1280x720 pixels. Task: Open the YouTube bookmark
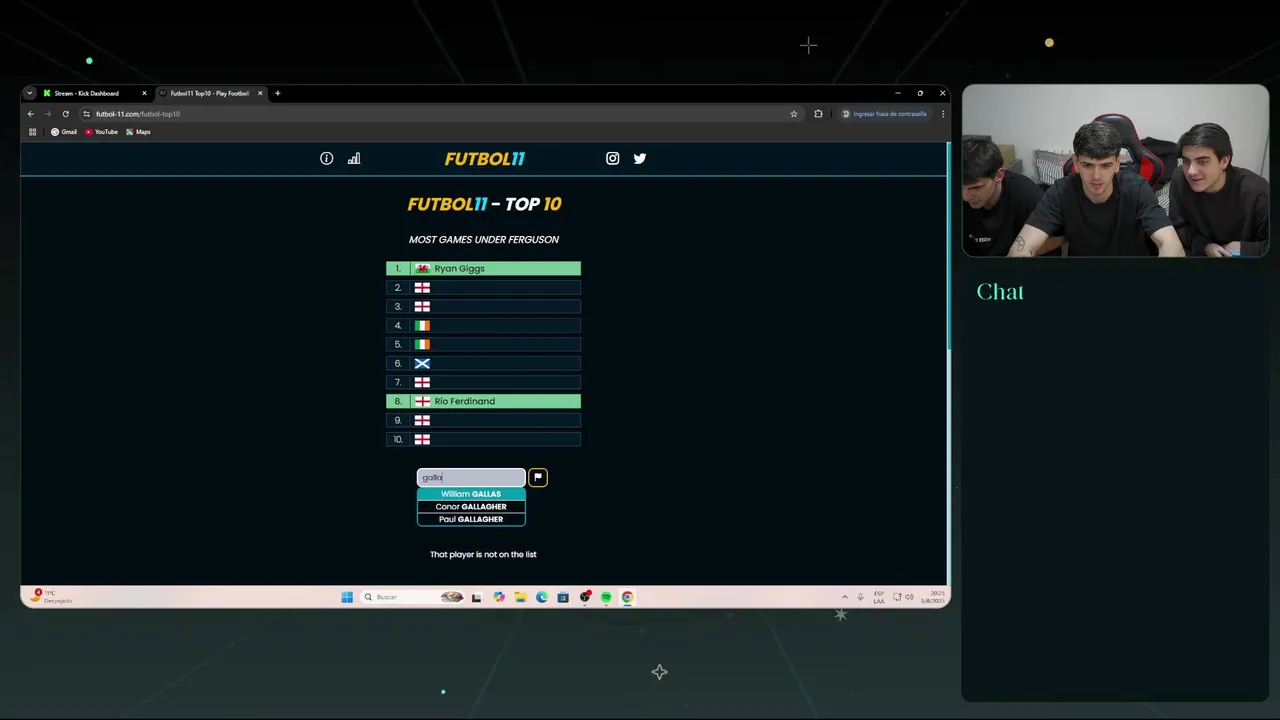[101, 132]
